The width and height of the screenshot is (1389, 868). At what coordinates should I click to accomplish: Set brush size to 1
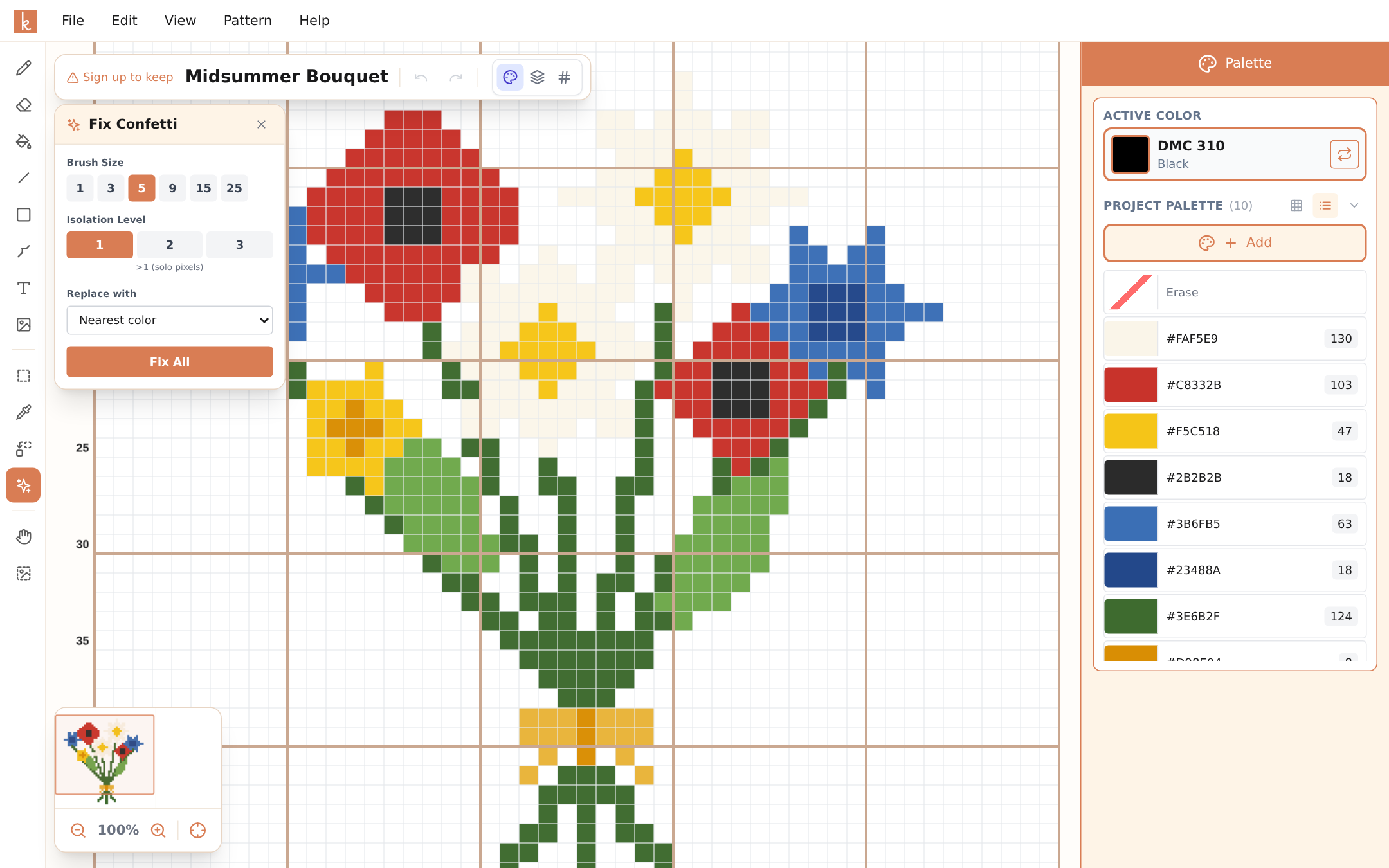pos(80,188)
